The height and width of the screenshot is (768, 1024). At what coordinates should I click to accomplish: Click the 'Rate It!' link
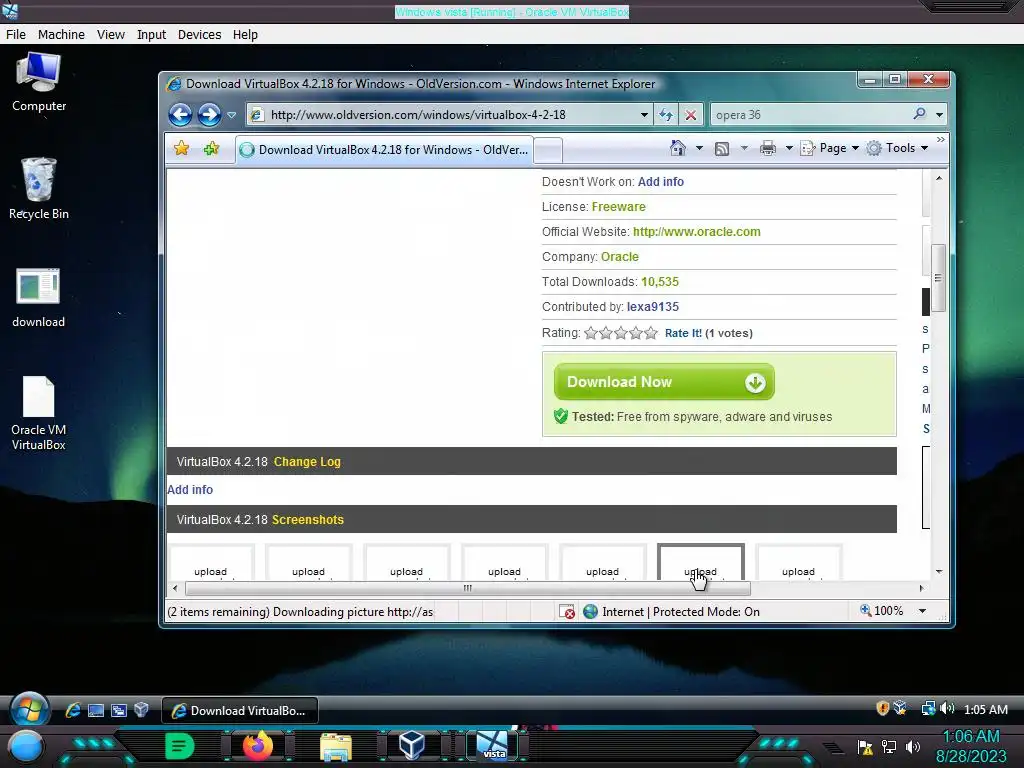683,333
